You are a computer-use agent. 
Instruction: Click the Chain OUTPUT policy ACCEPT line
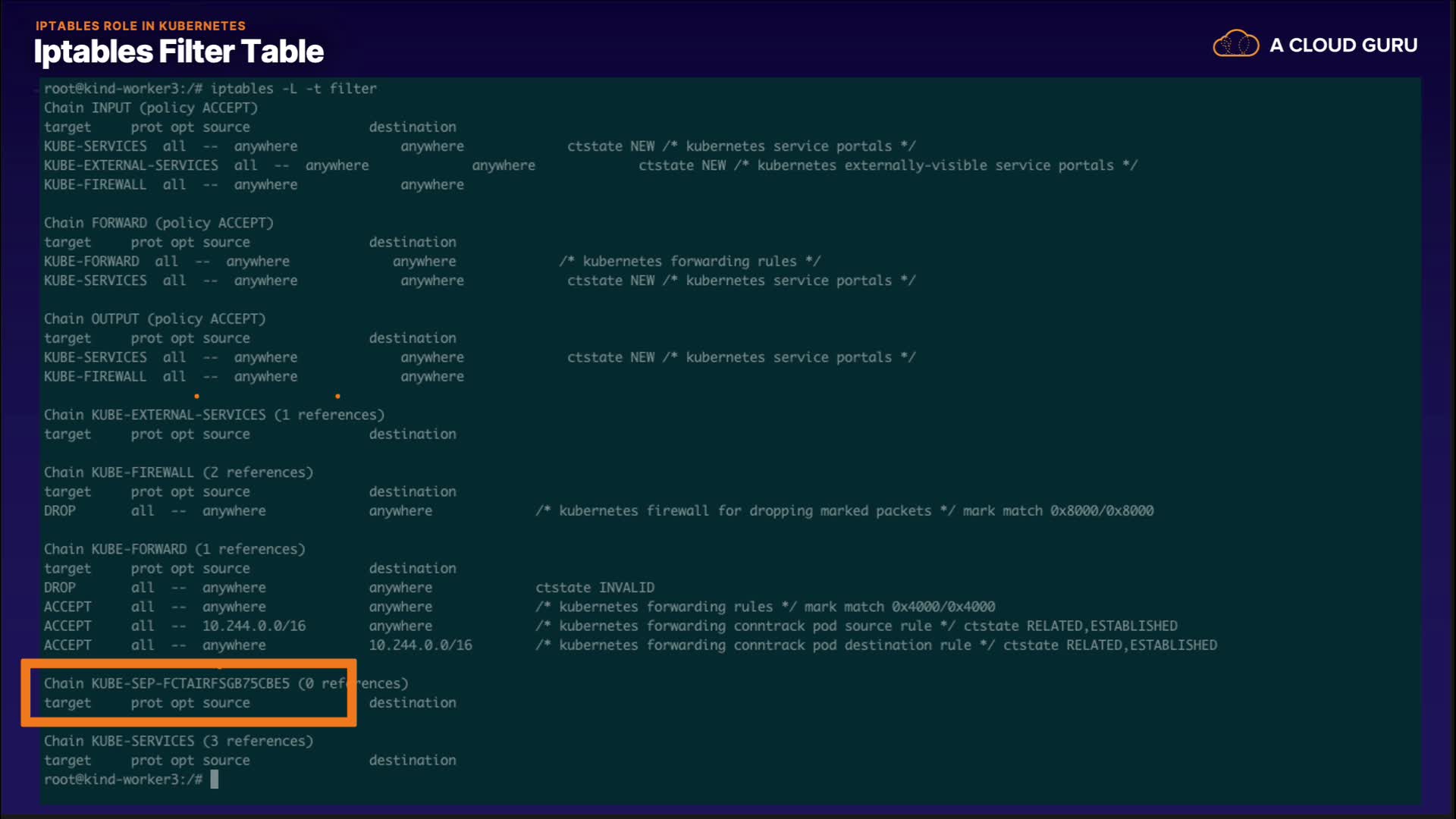[x=154, y=318]
